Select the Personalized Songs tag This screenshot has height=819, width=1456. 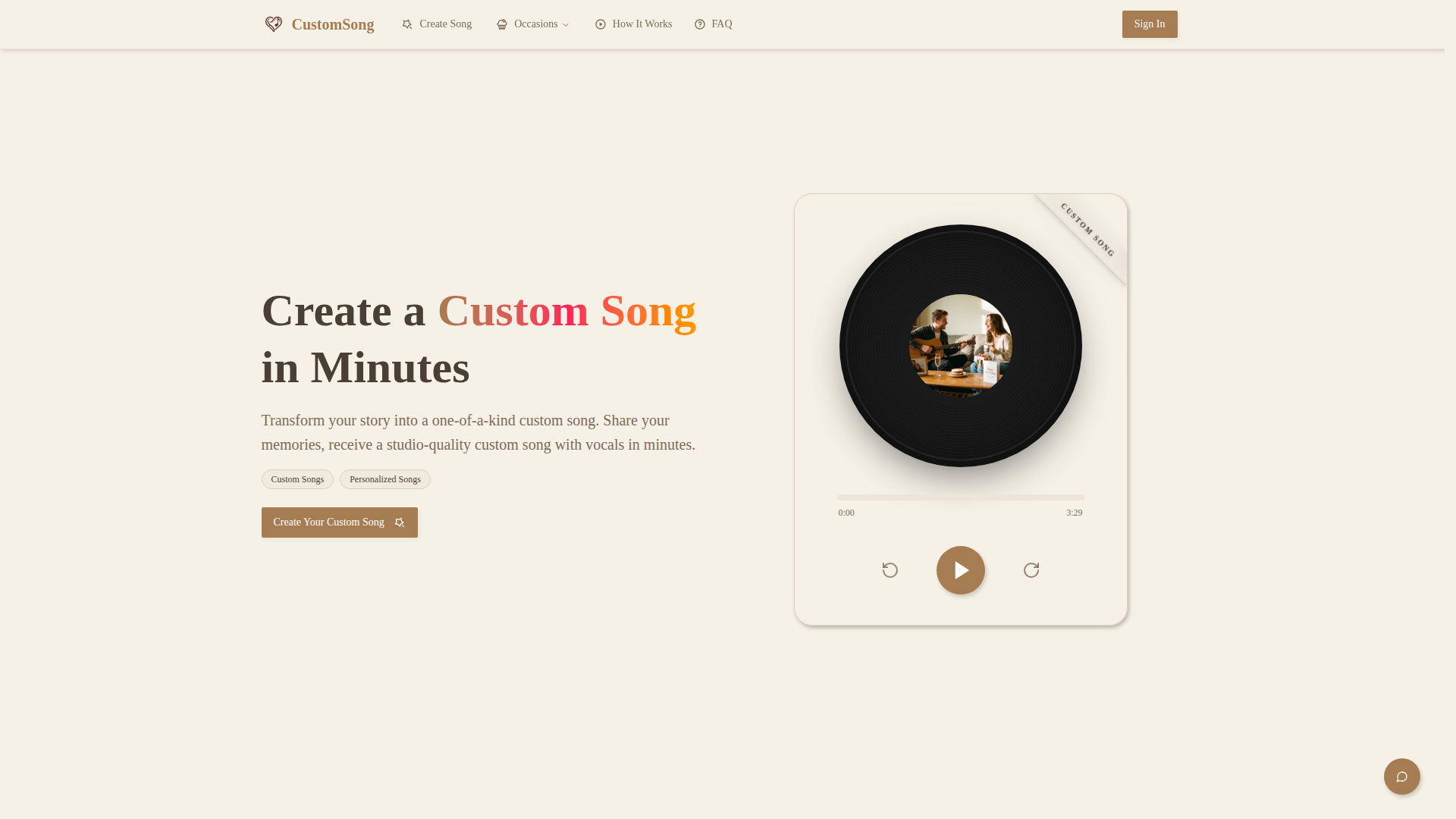click(x=385, y=479)
